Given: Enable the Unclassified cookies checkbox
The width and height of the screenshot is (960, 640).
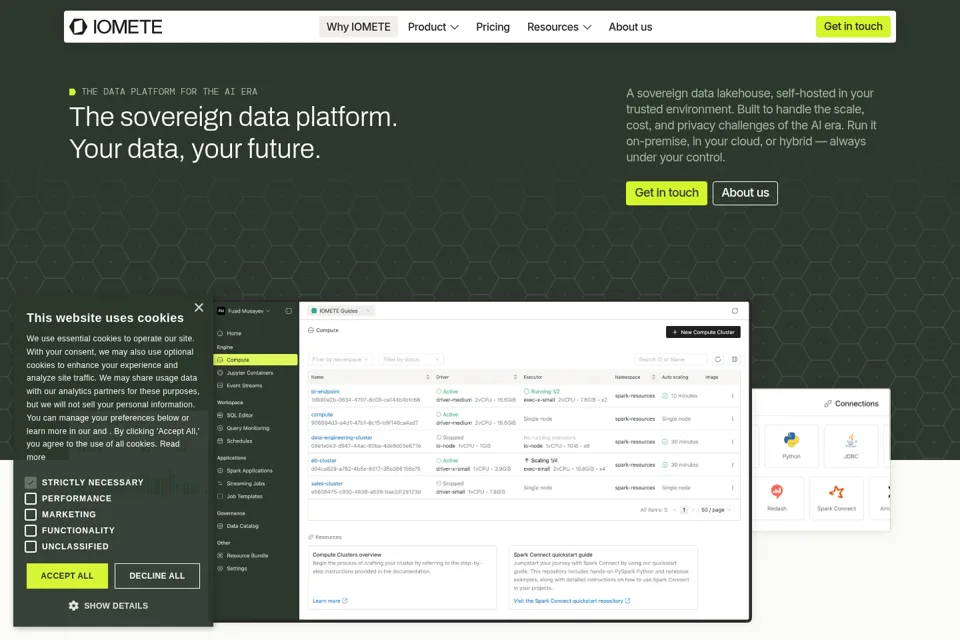Looking at the screenshot, I should pos(31,546).
